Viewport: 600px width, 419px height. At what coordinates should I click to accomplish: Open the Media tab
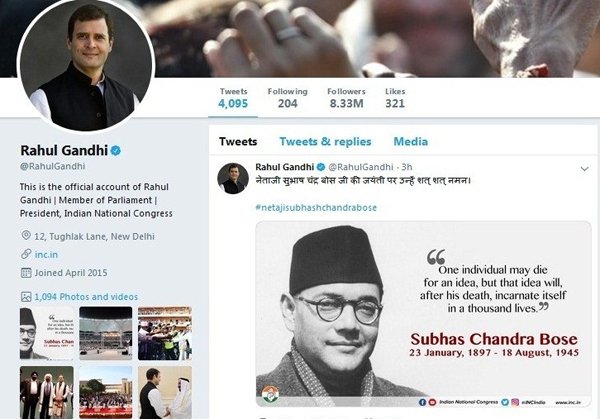click(410, 142)
